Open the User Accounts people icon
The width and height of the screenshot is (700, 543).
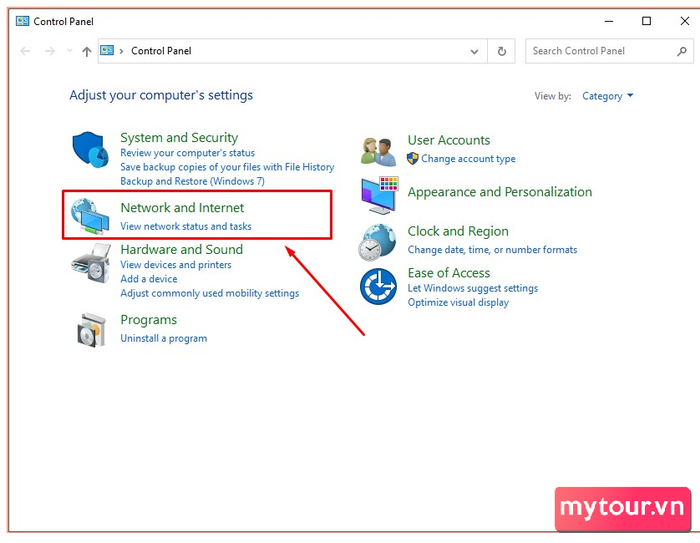click(x=378, y=152)
